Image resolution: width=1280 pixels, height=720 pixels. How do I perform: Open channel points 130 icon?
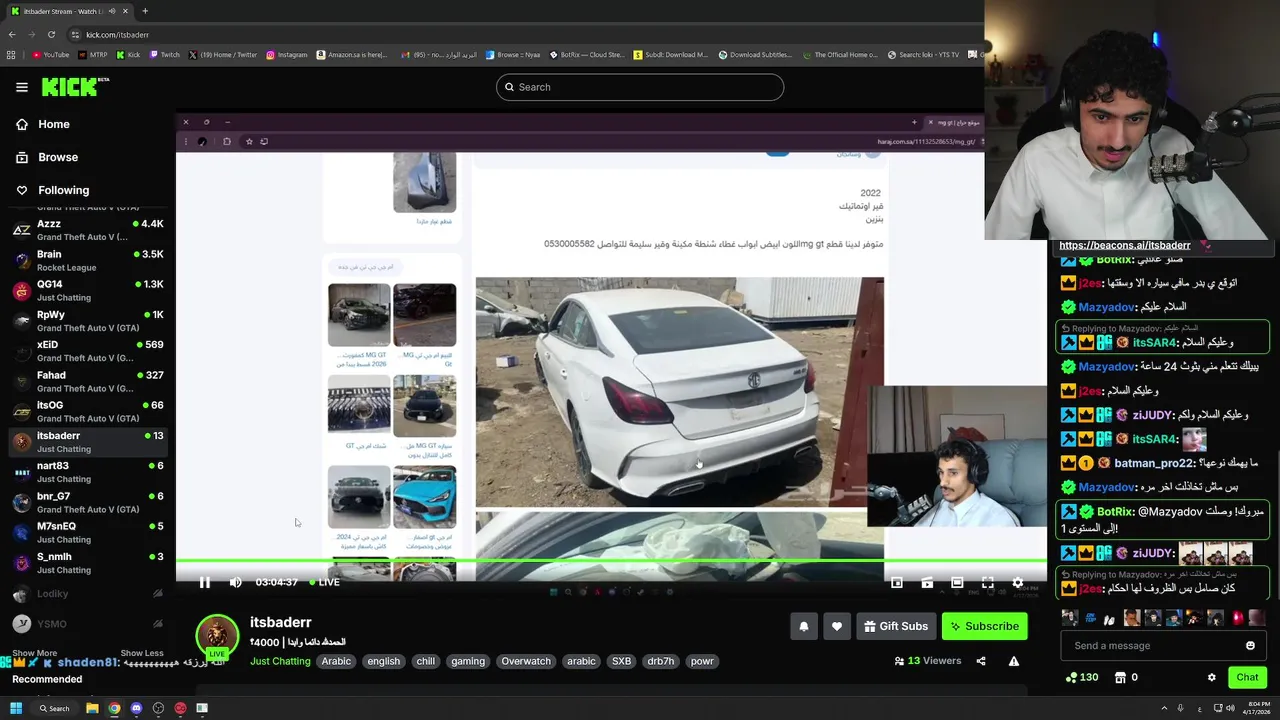point(1081,677)
